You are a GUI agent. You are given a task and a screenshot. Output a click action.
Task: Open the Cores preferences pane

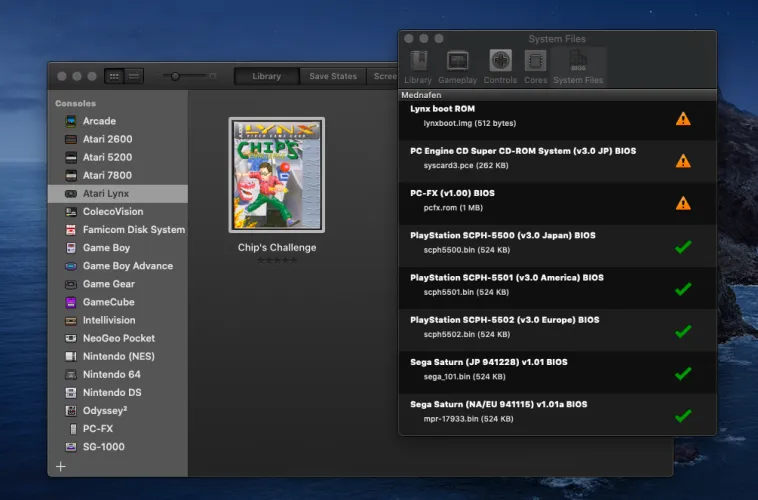point(535,66)
